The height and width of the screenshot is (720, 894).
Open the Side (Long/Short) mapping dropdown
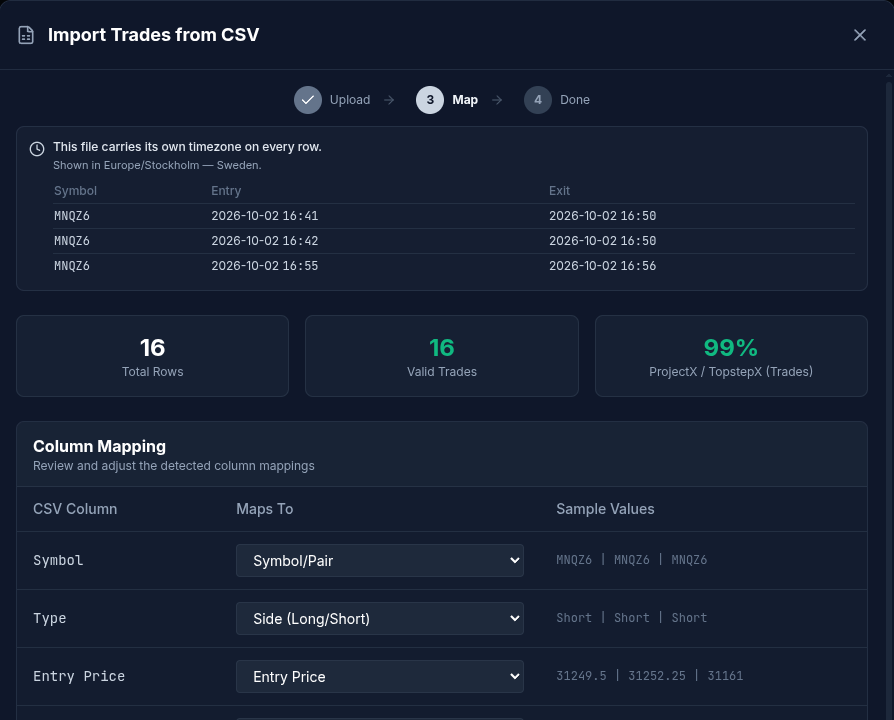click(380, 619)
